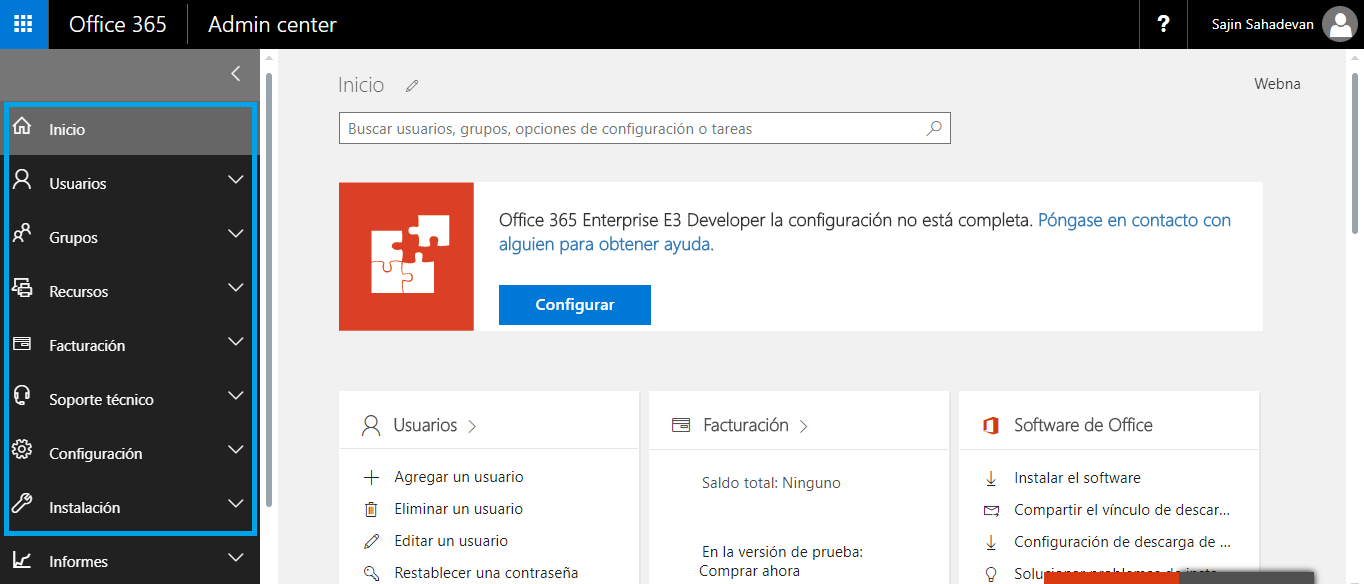Click the Informes chart icon in sidebar

(x=22, y=560)
